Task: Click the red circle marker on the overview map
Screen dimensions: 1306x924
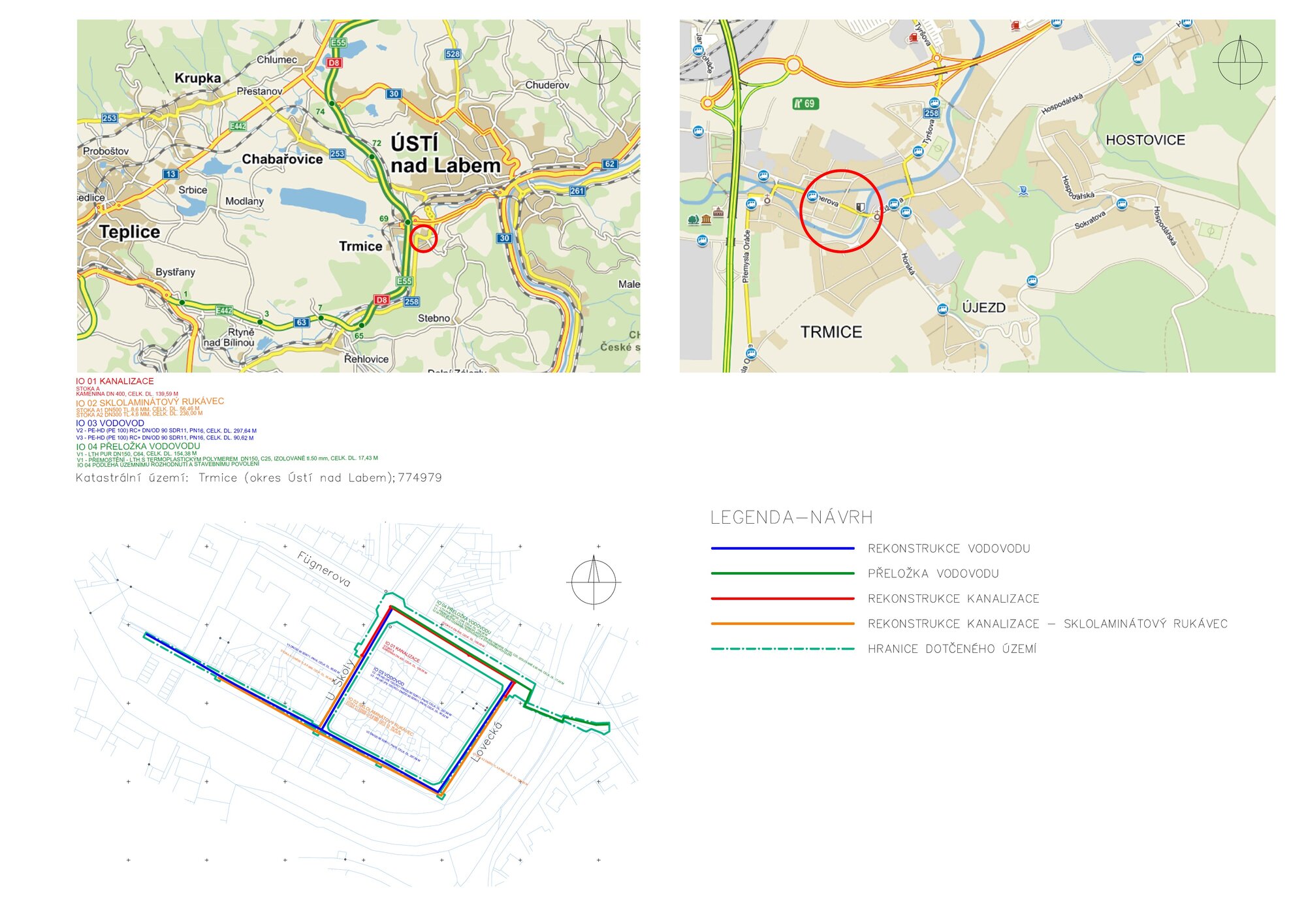Action: (x=423, y=239)
